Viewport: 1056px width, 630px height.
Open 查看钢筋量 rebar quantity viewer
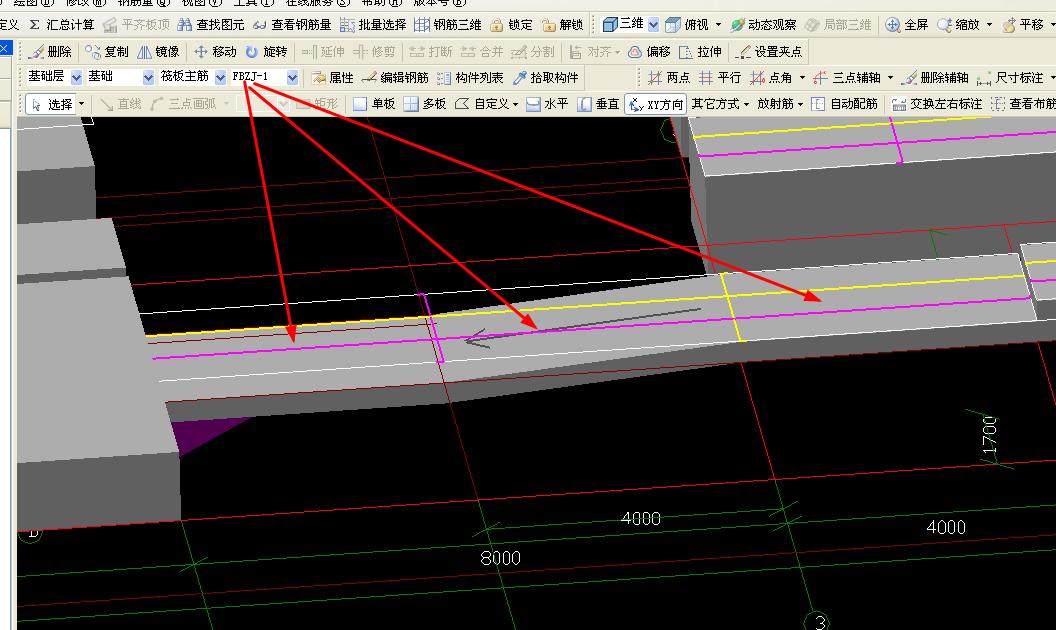click(292, 25)
